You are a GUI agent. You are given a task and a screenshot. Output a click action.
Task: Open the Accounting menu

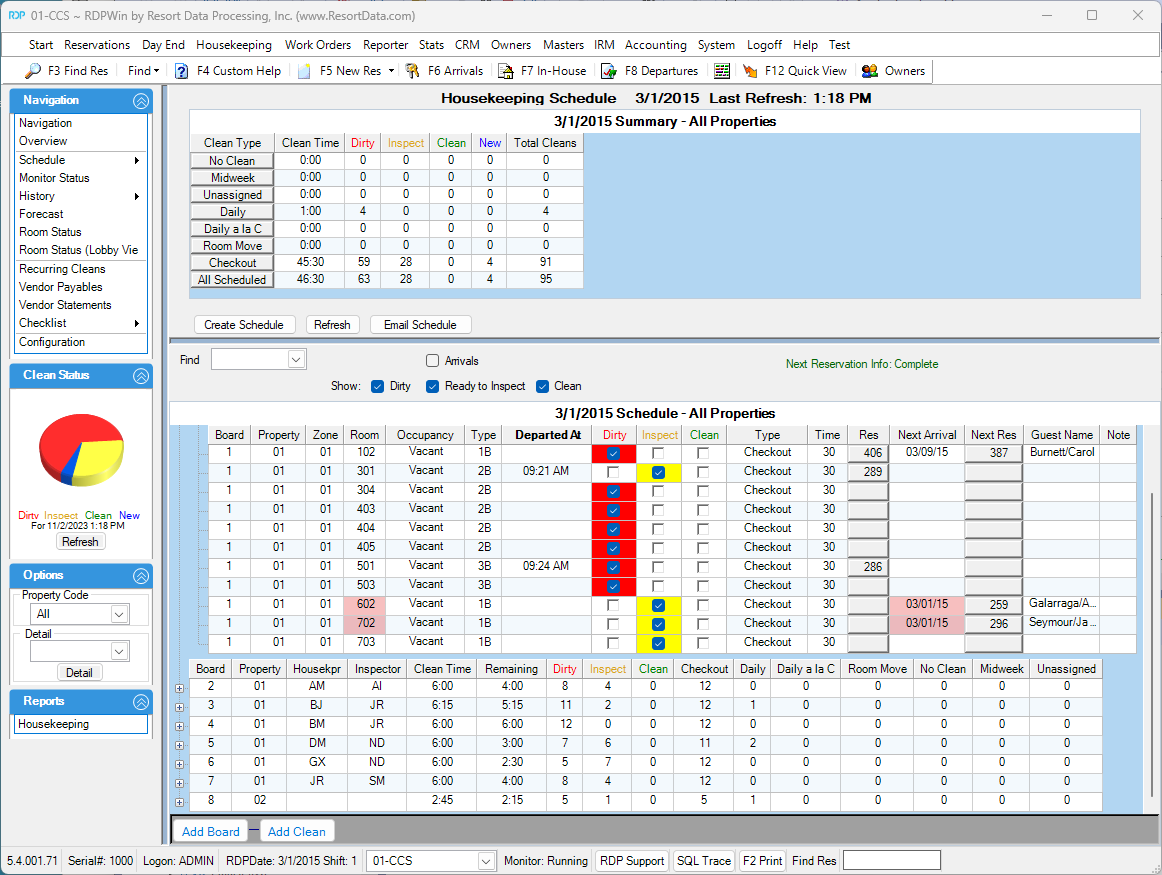(x=656, y=45)
